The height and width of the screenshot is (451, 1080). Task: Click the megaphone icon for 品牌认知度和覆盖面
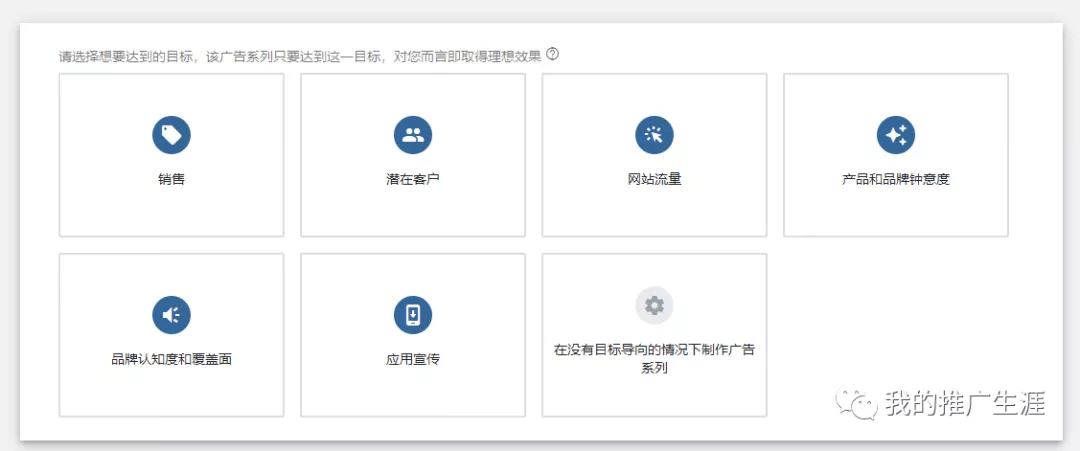[x=171, y=315]
